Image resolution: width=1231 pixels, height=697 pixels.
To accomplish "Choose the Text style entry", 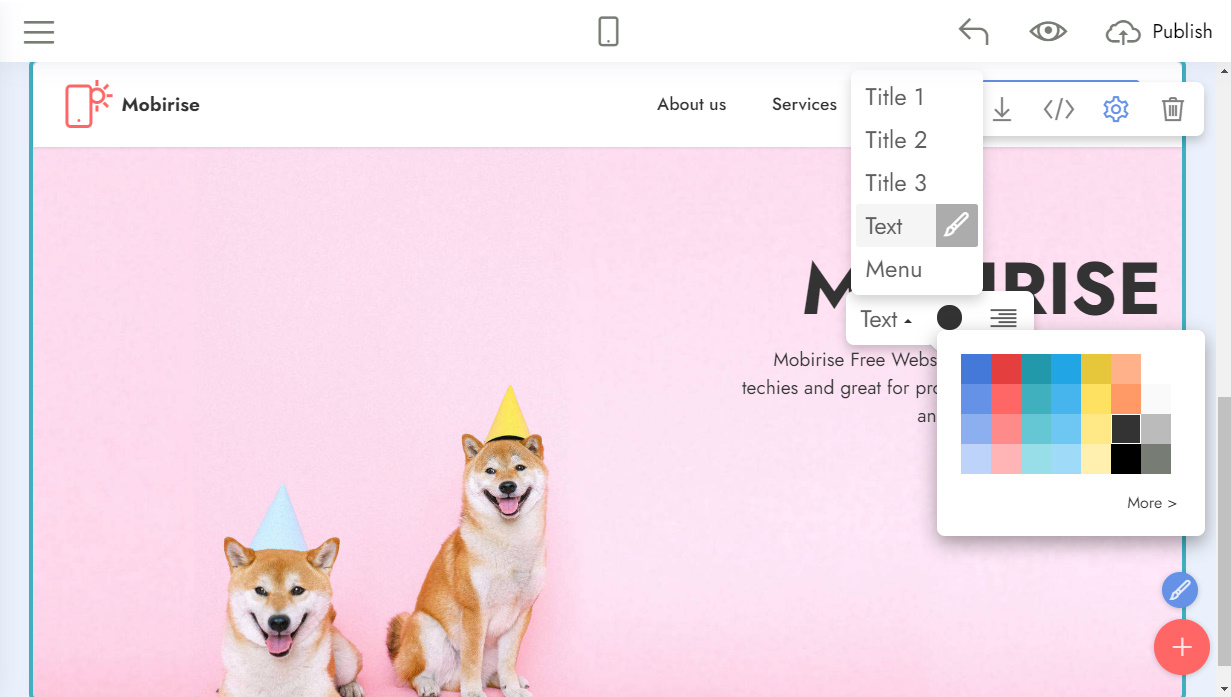I will click(x=895, y=226).
